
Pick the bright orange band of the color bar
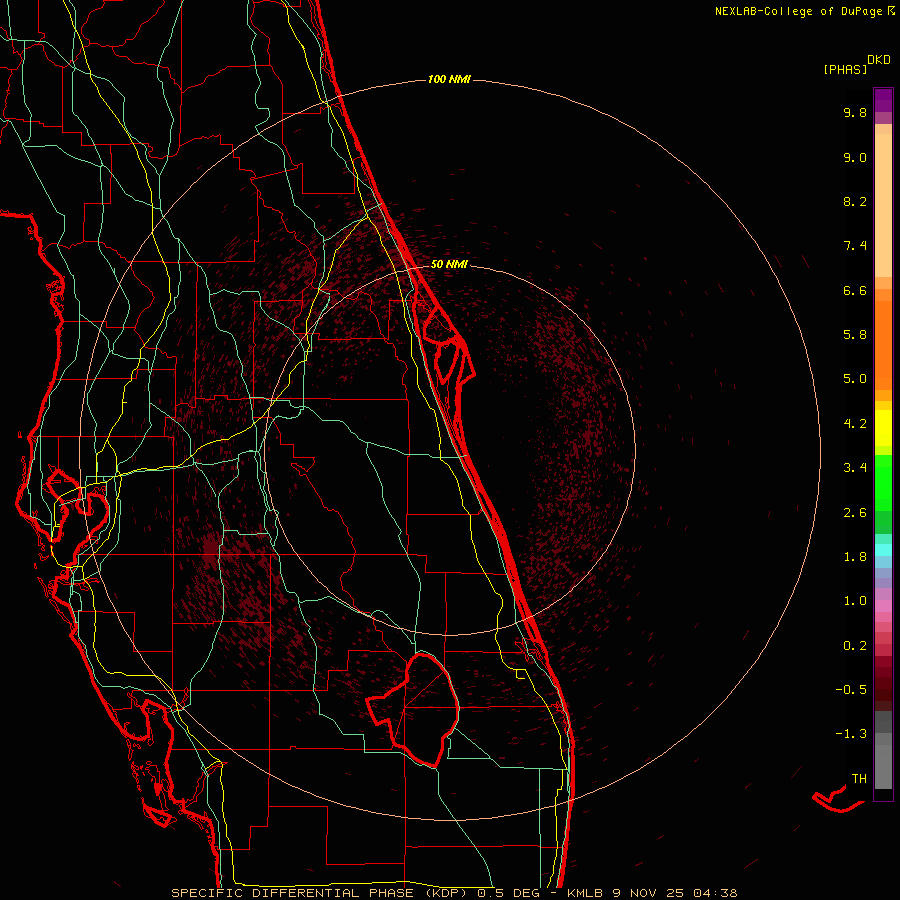pos(883,344)
